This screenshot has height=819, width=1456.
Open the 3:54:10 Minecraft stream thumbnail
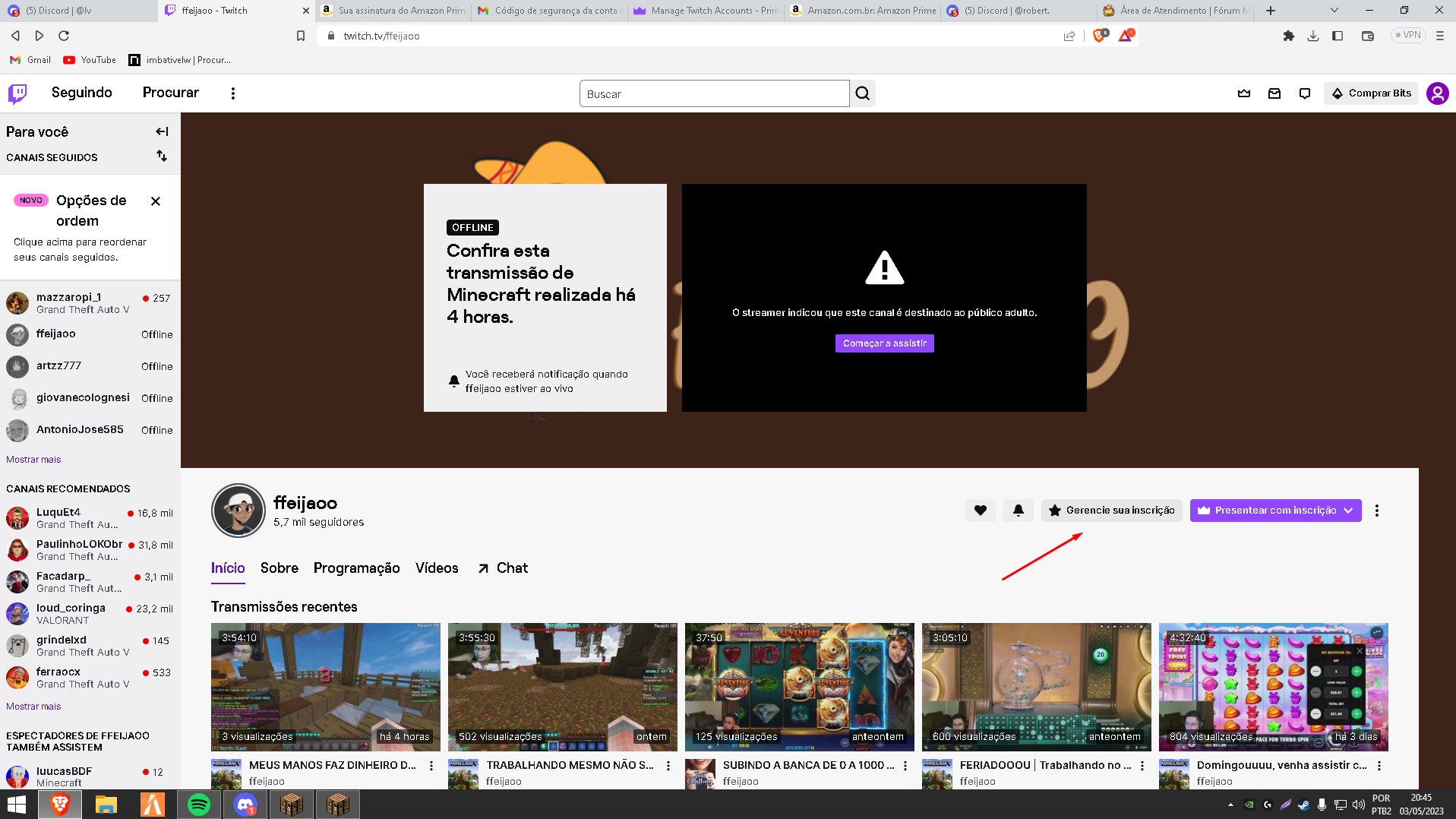tap(326, 687)
